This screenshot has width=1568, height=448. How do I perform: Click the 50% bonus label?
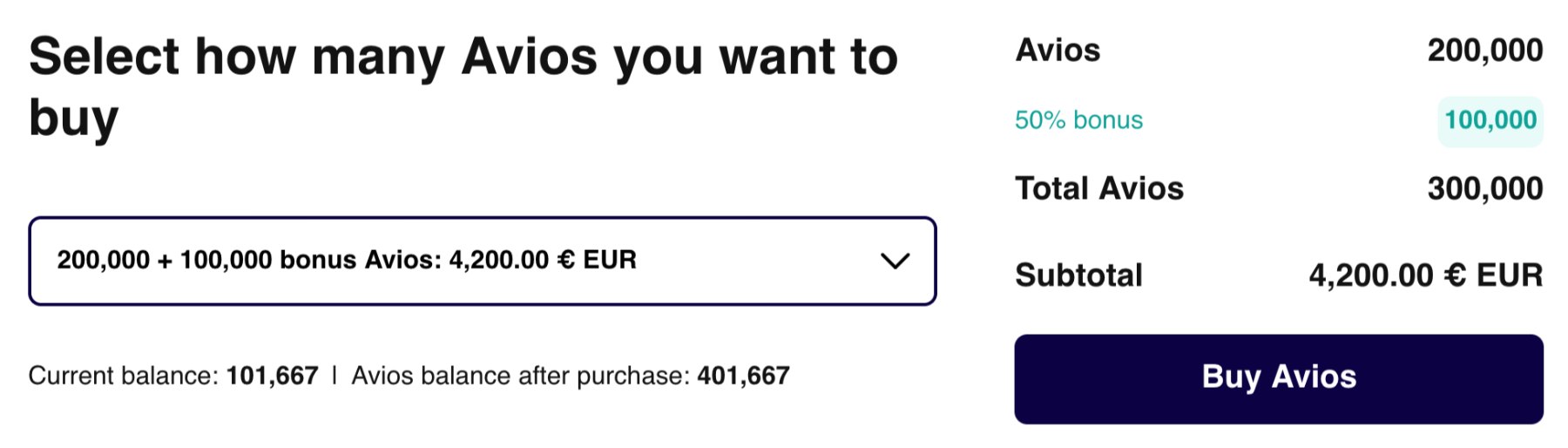click(x=1078, y=120)
